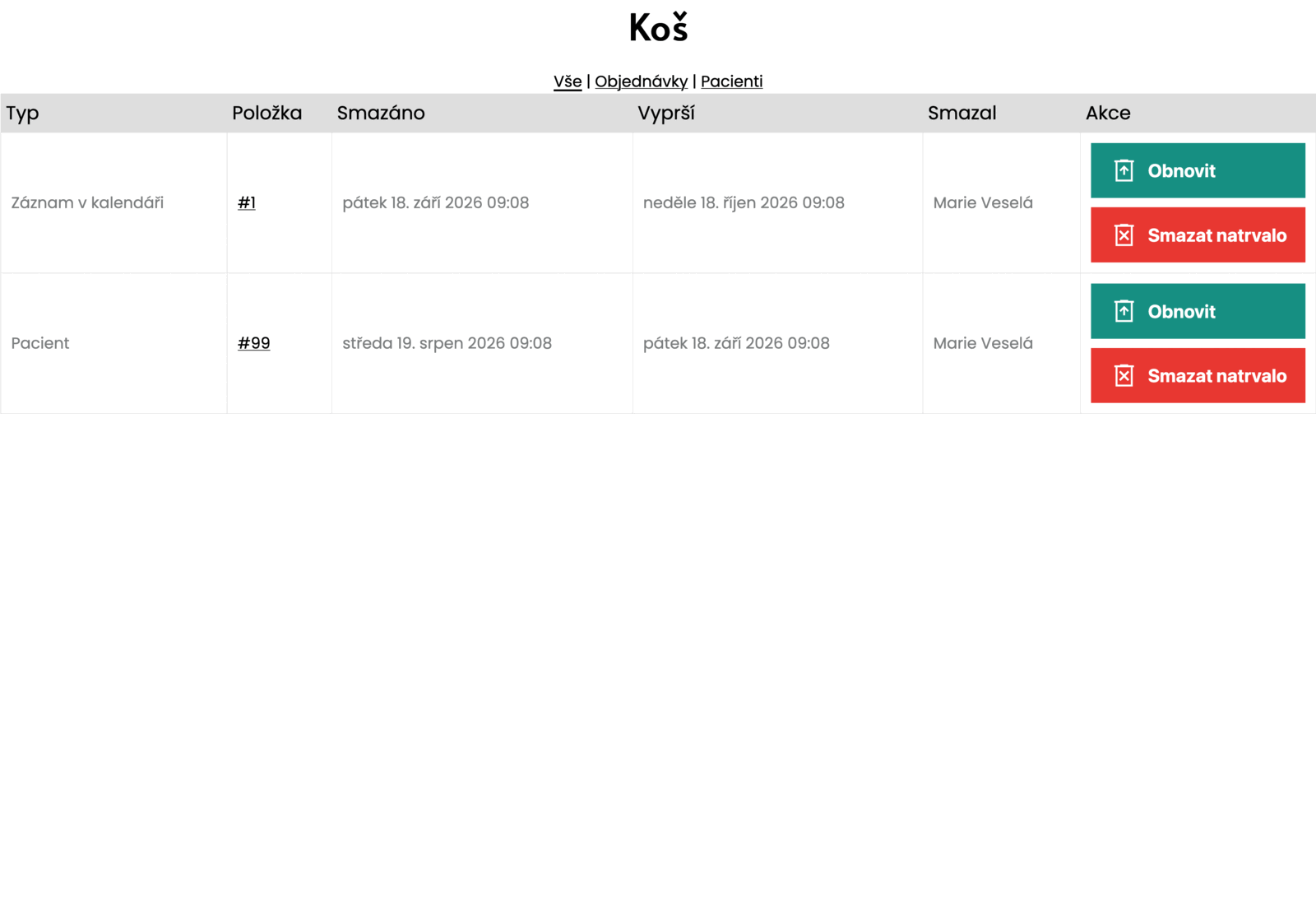Open the item link #1
The image size is (1316, 901).
click(x=247, y=202)
